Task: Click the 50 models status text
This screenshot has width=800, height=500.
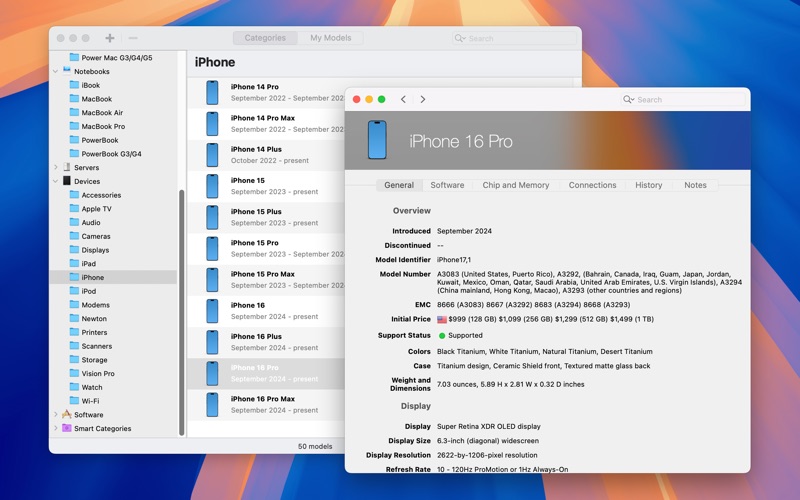Action: tap(315, 446)
